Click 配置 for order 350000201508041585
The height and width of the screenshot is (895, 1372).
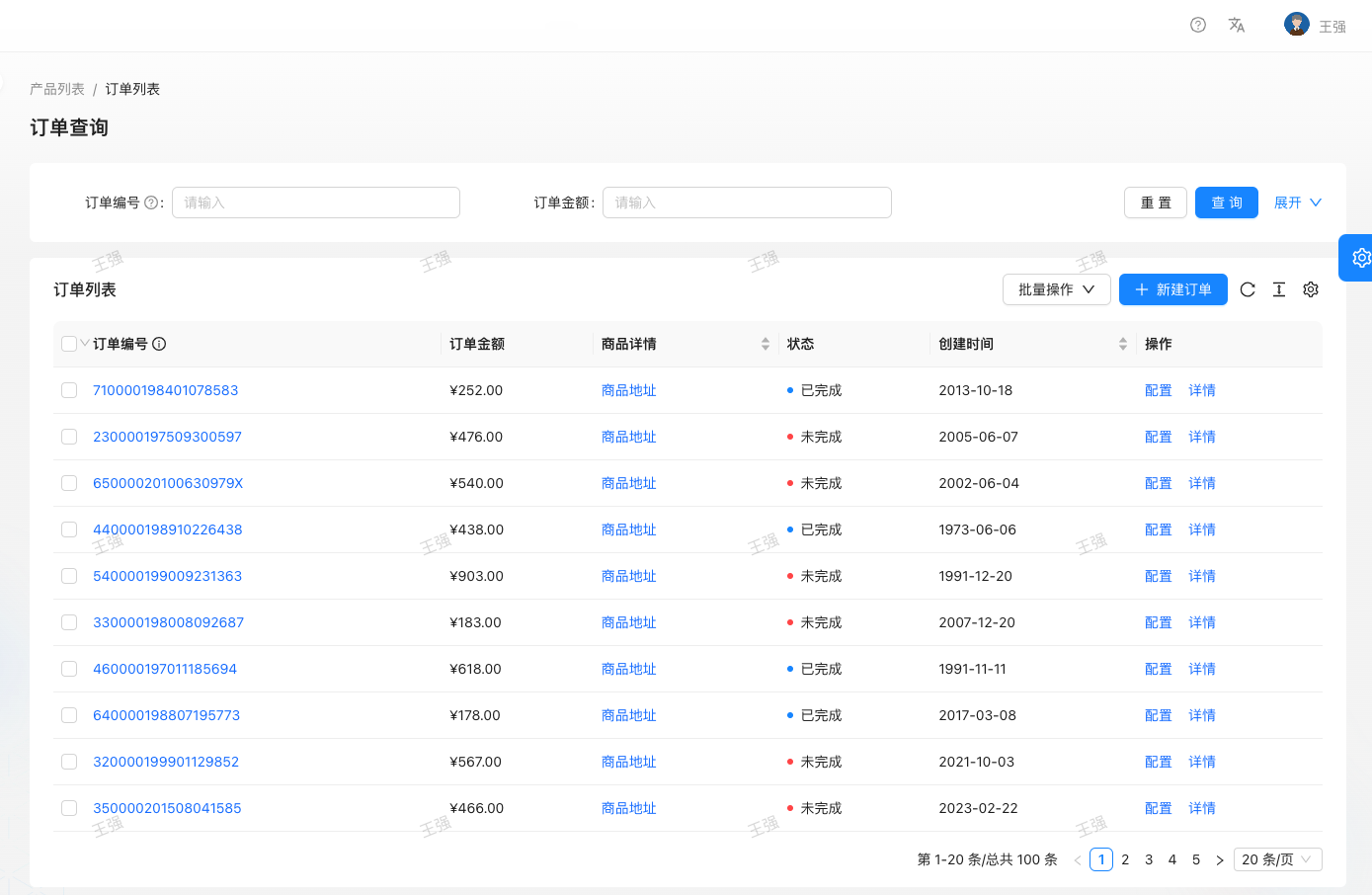[x=1159, y=808]
